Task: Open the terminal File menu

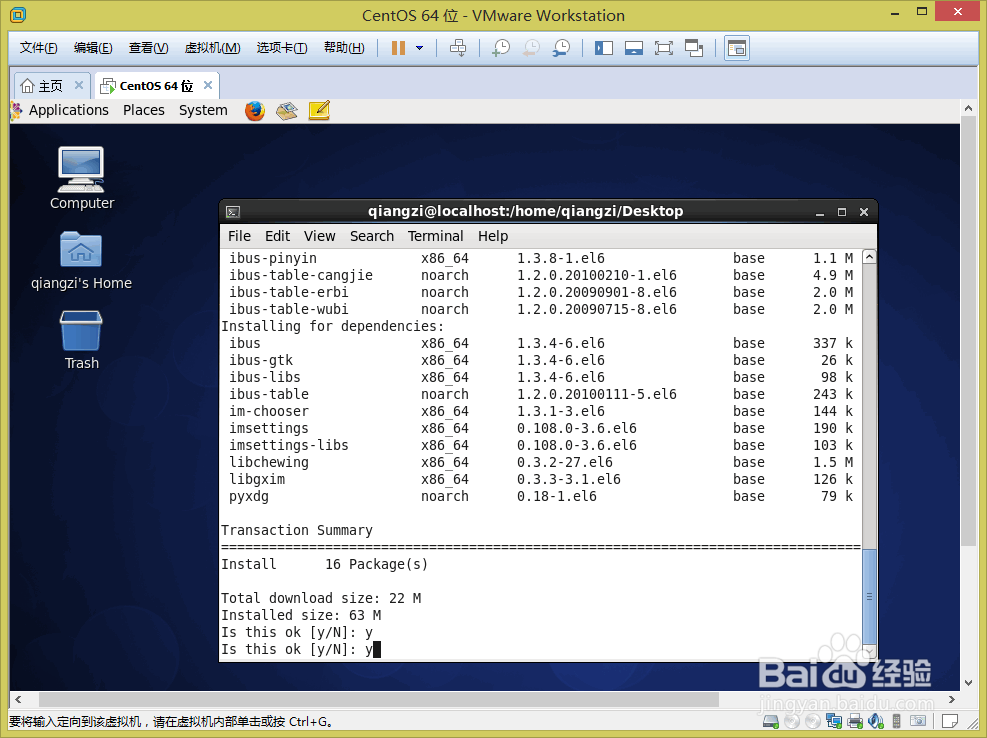Action: (x=239, y=236)
